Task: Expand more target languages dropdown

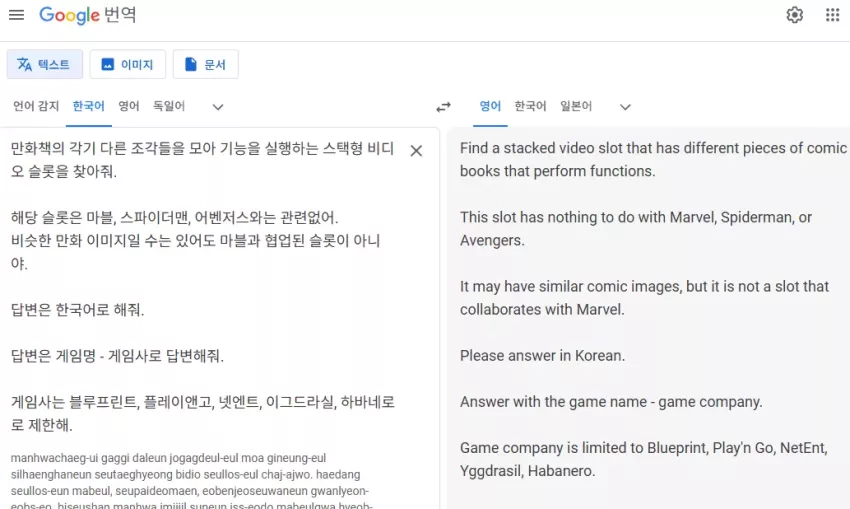Action: [625, 107]
